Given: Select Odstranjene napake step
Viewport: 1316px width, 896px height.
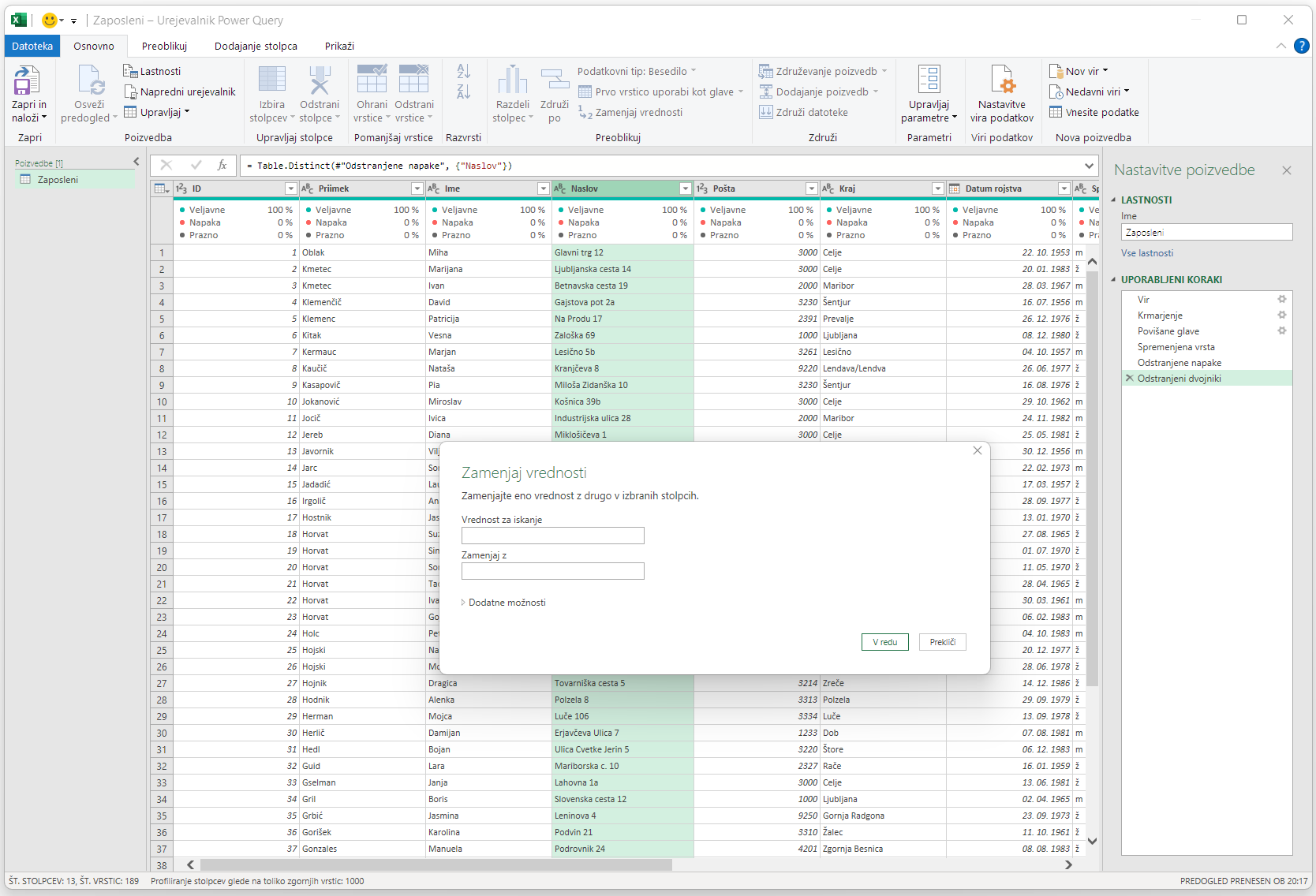Looking at the screenshot, I should click(1179, 363).
